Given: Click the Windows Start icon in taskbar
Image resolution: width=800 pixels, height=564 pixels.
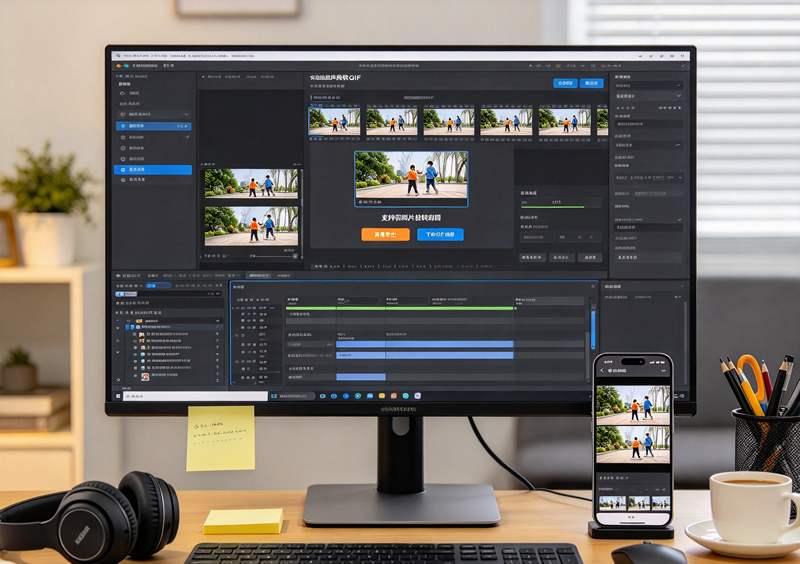Looking at the screenshot, I should (118, 396).
